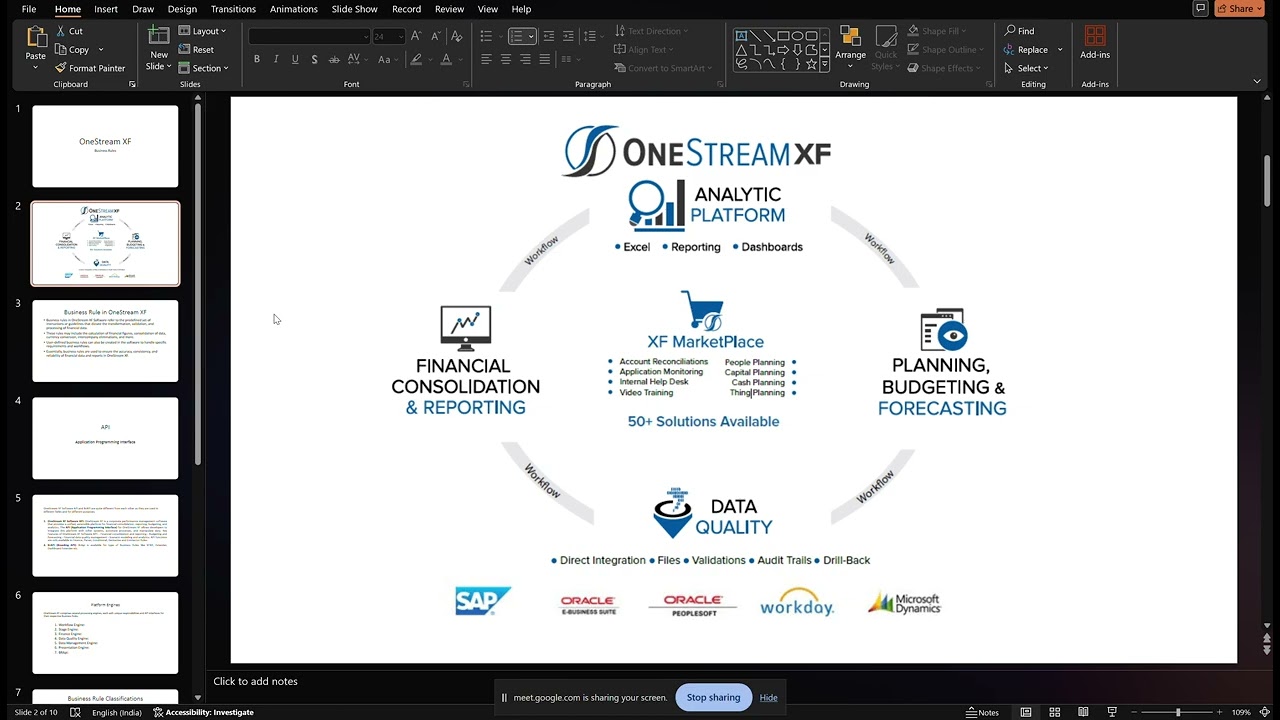Open the font name combo box

[309, 36]
